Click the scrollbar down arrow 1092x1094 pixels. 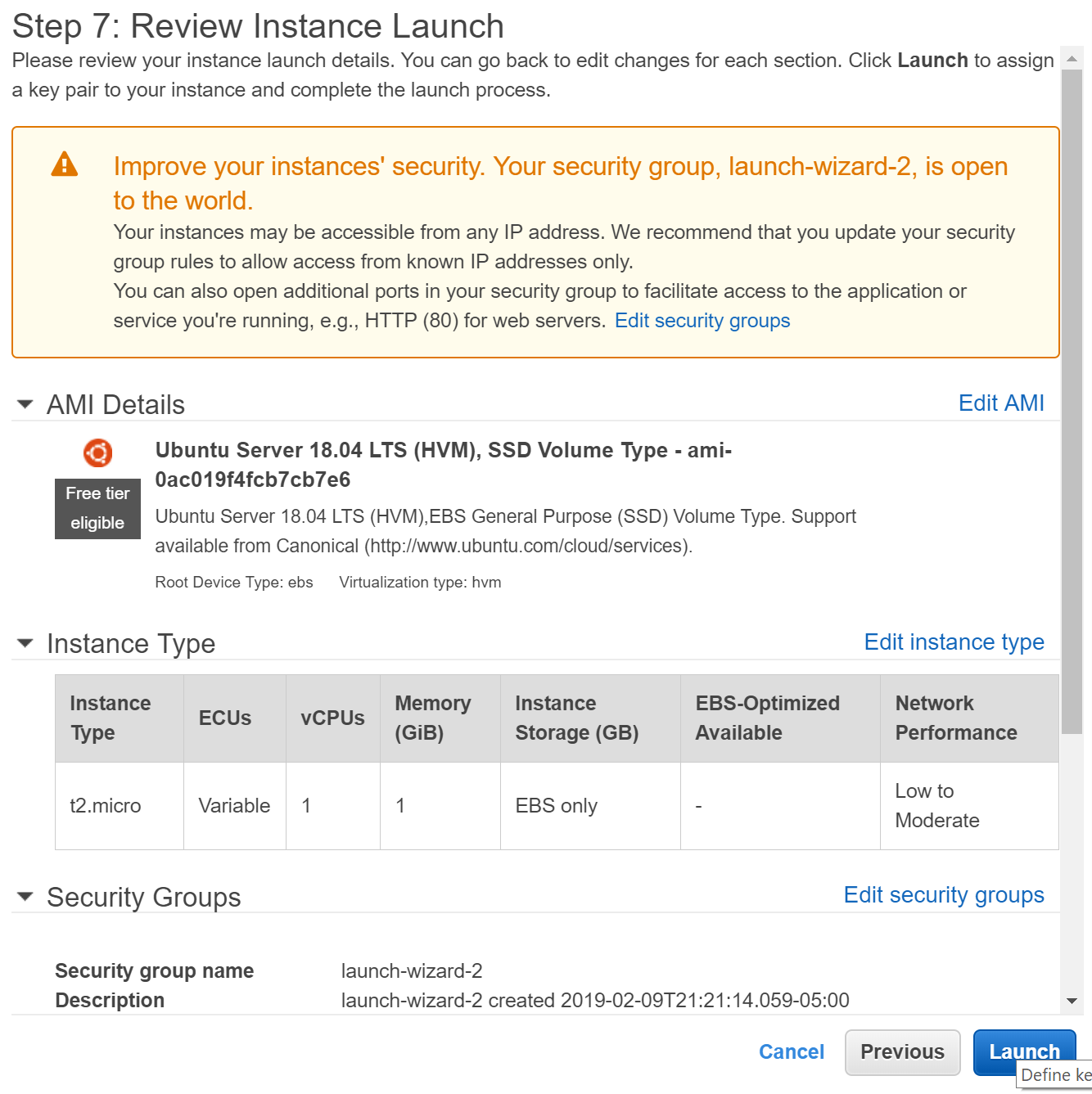pyautogui.click(x=1072, y=1001)
